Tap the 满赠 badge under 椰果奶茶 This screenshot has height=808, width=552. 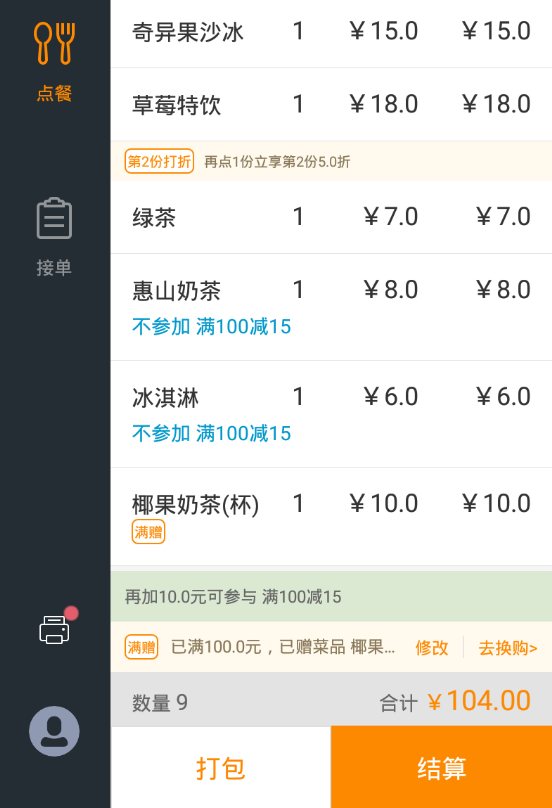(148, 532)
